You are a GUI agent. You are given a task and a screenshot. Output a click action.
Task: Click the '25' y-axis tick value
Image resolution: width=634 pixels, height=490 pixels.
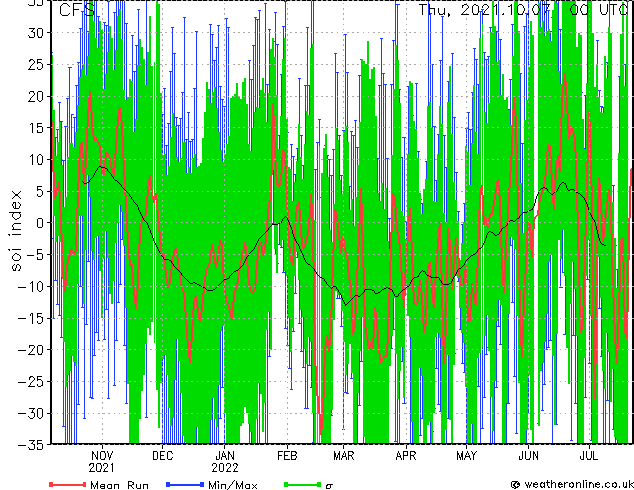tap(36, 64)
